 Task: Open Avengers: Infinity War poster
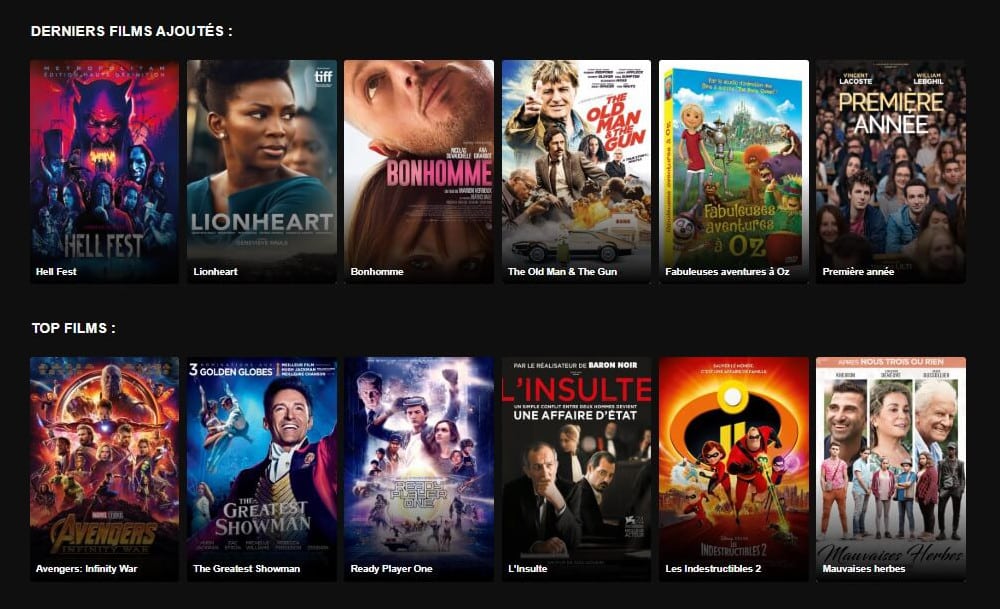[x=105, y=469]
